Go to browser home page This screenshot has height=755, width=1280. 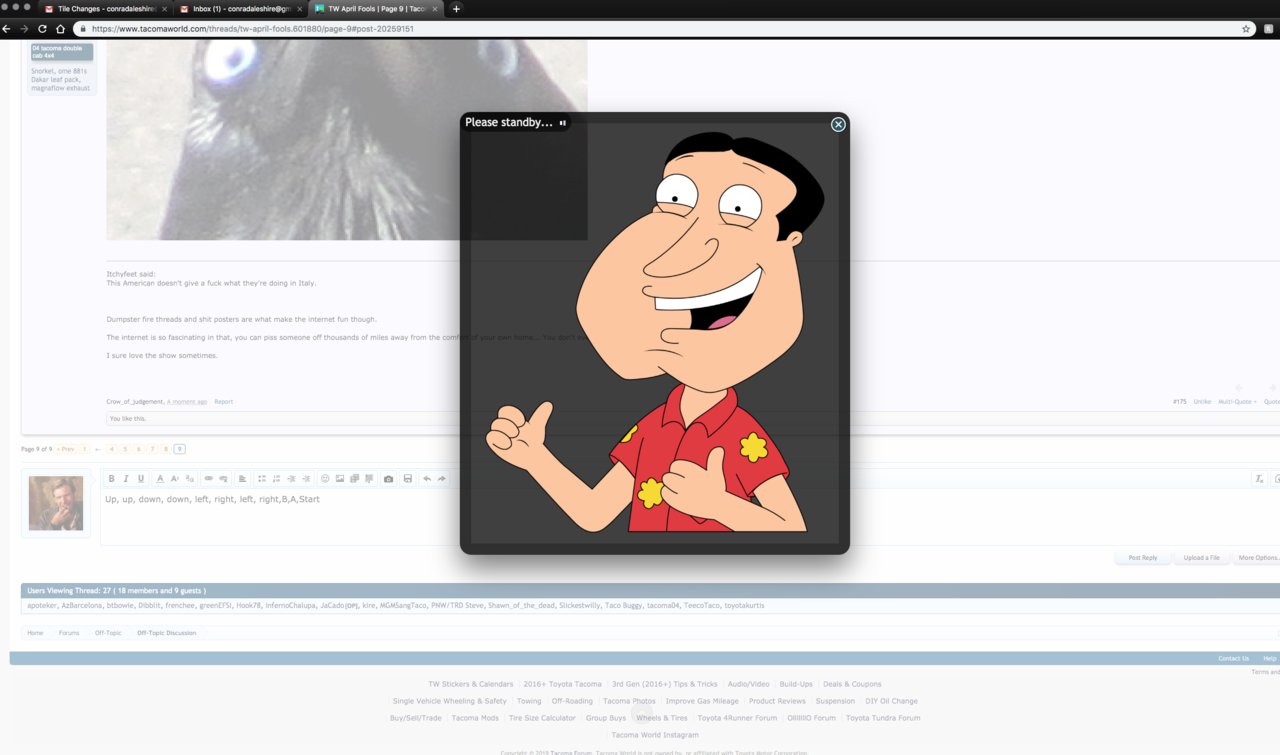[60, 29]
